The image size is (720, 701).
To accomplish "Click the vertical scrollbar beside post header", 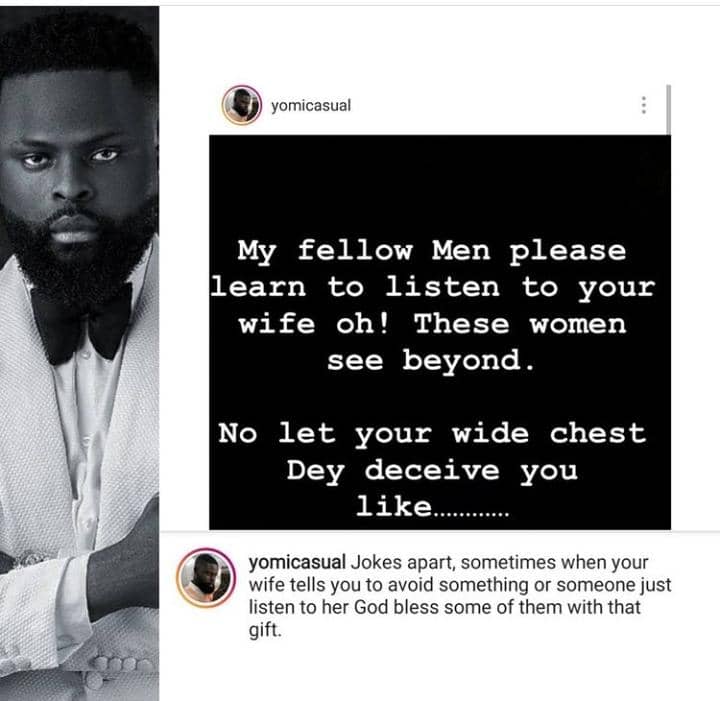I will pyautogui.click(x=669, y=109).
